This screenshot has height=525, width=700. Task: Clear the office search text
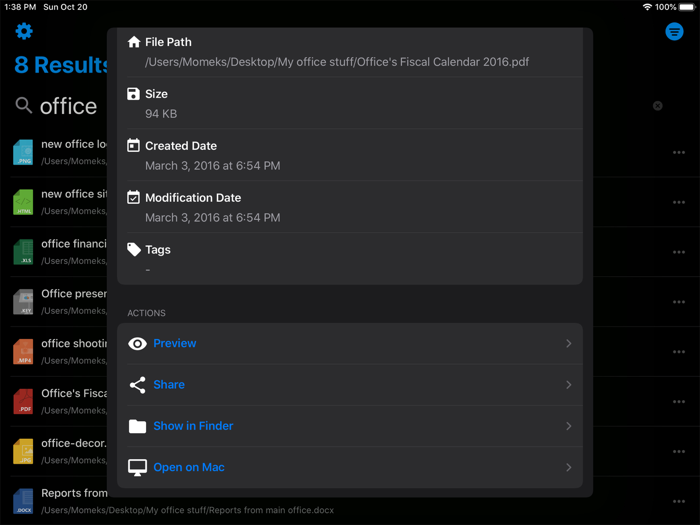[657, 106]
